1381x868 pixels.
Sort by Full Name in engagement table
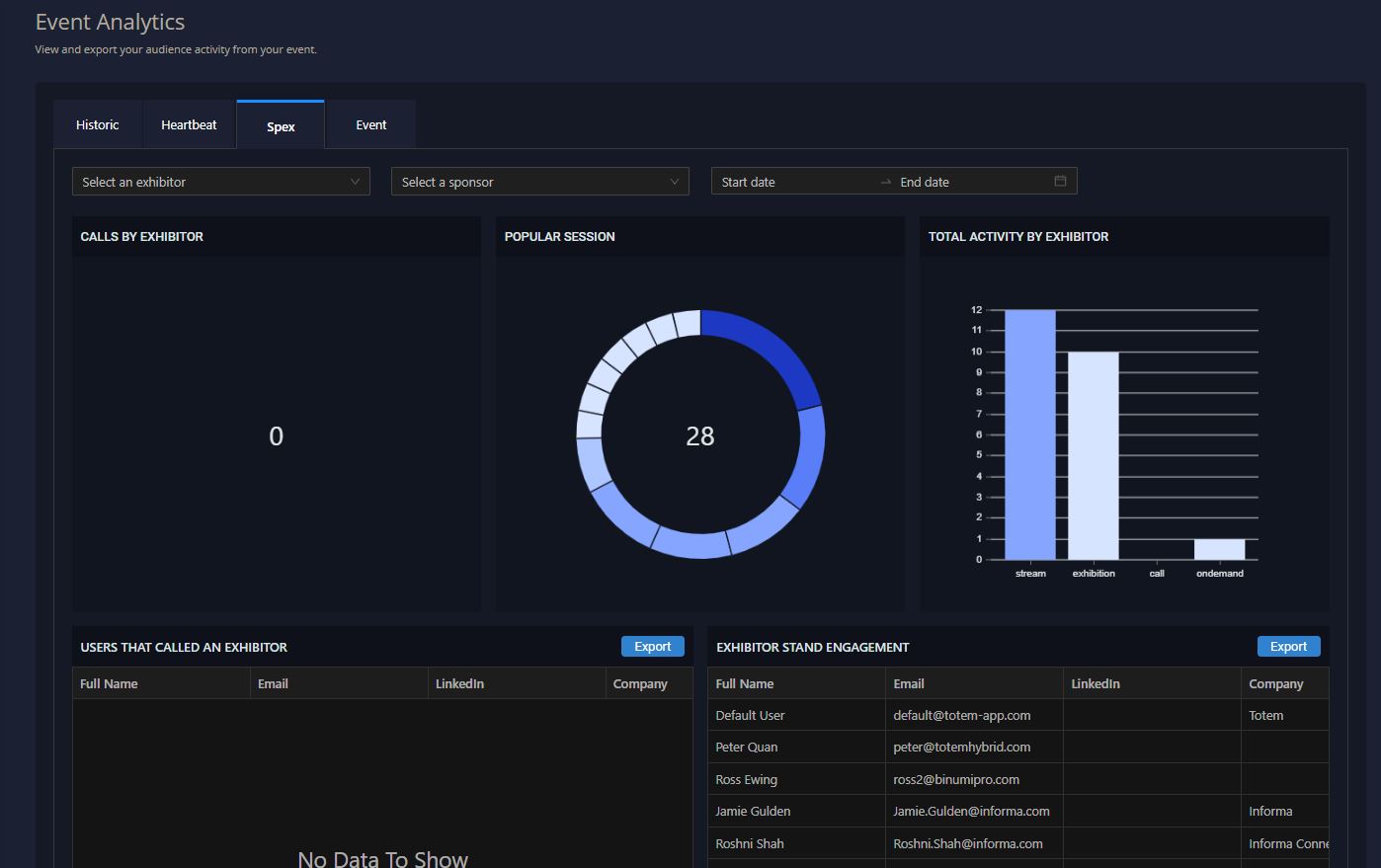click(745, 683)
